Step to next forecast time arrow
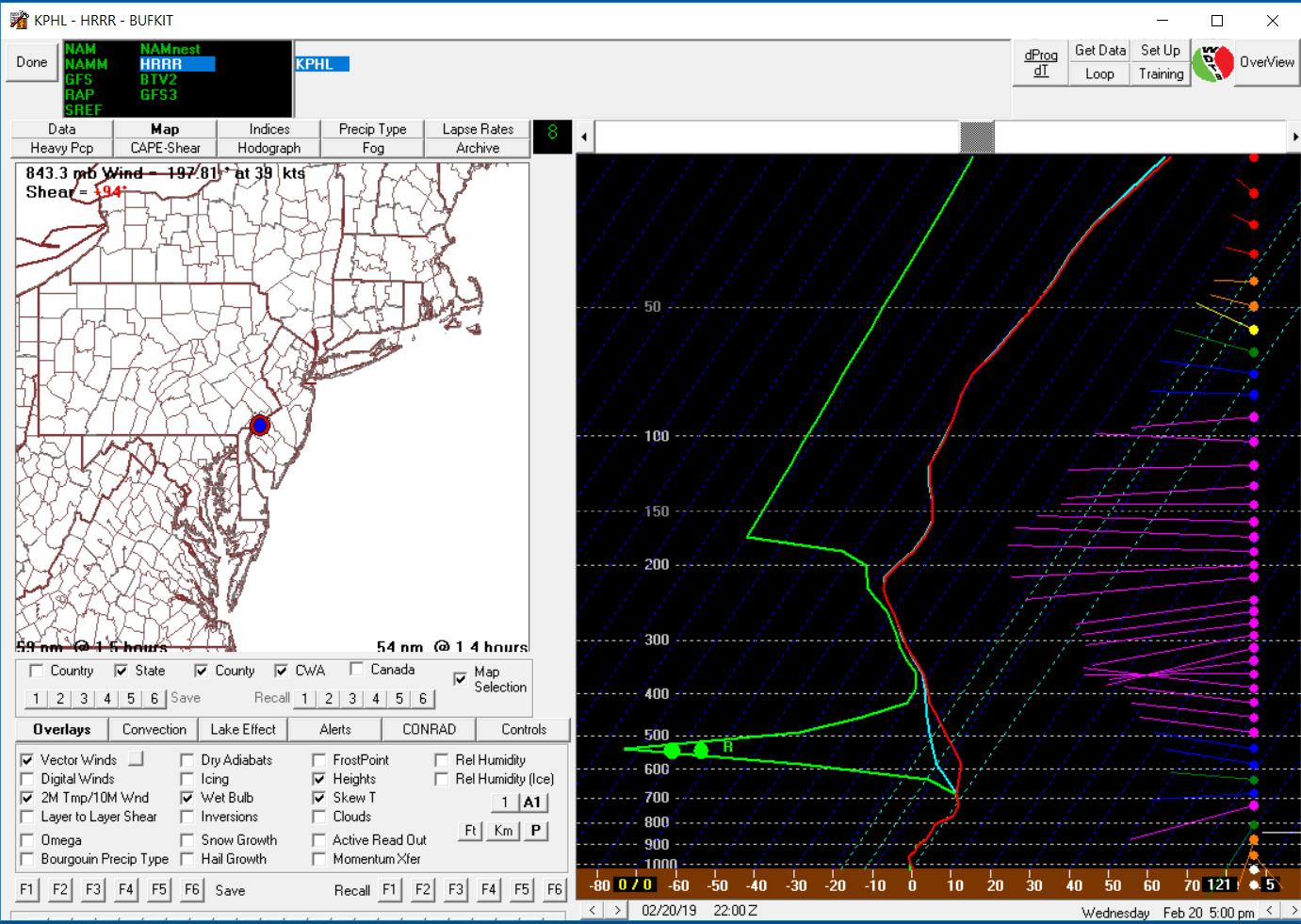 (x=617, y=910)
